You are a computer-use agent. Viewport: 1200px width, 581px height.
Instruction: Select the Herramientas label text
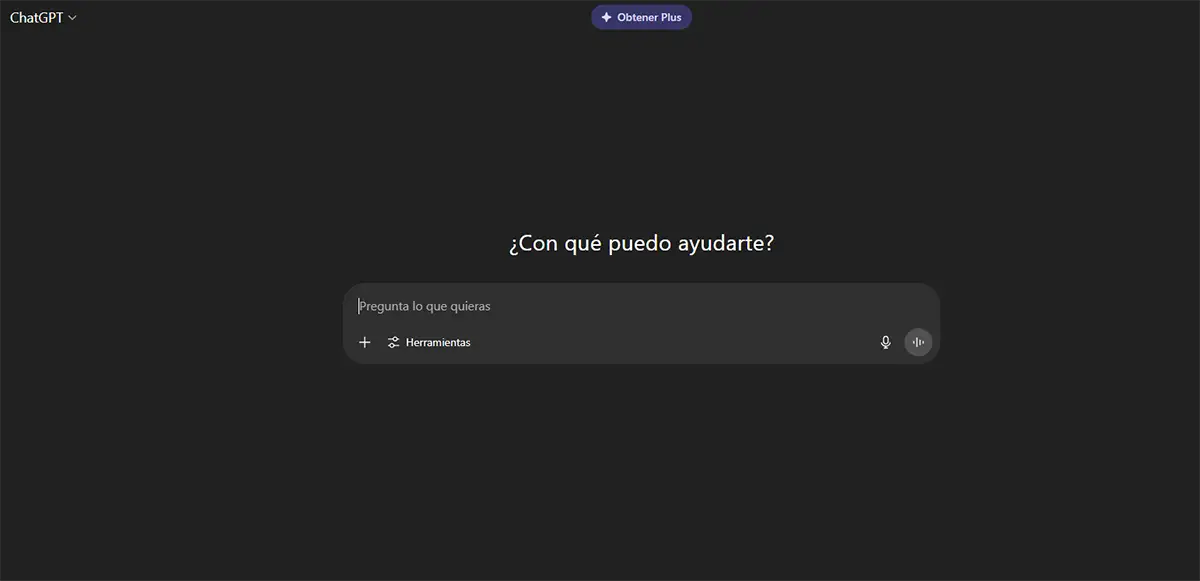click(438, 342)
